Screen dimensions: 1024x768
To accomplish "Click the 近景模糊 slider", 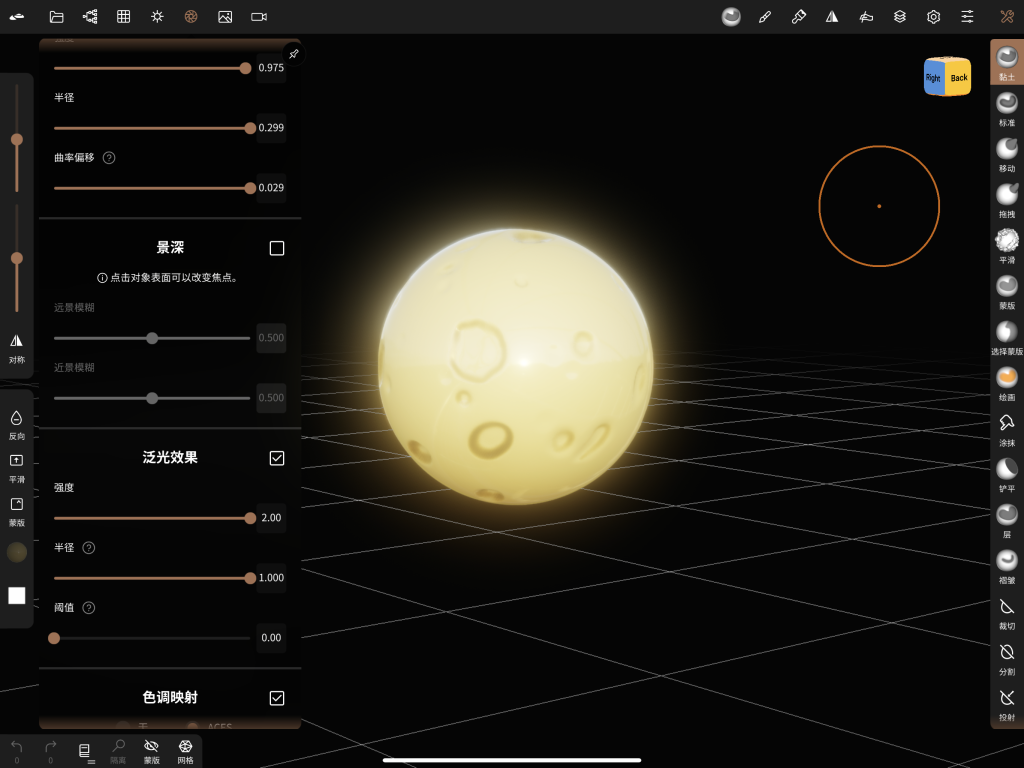I will pos(152,398).
